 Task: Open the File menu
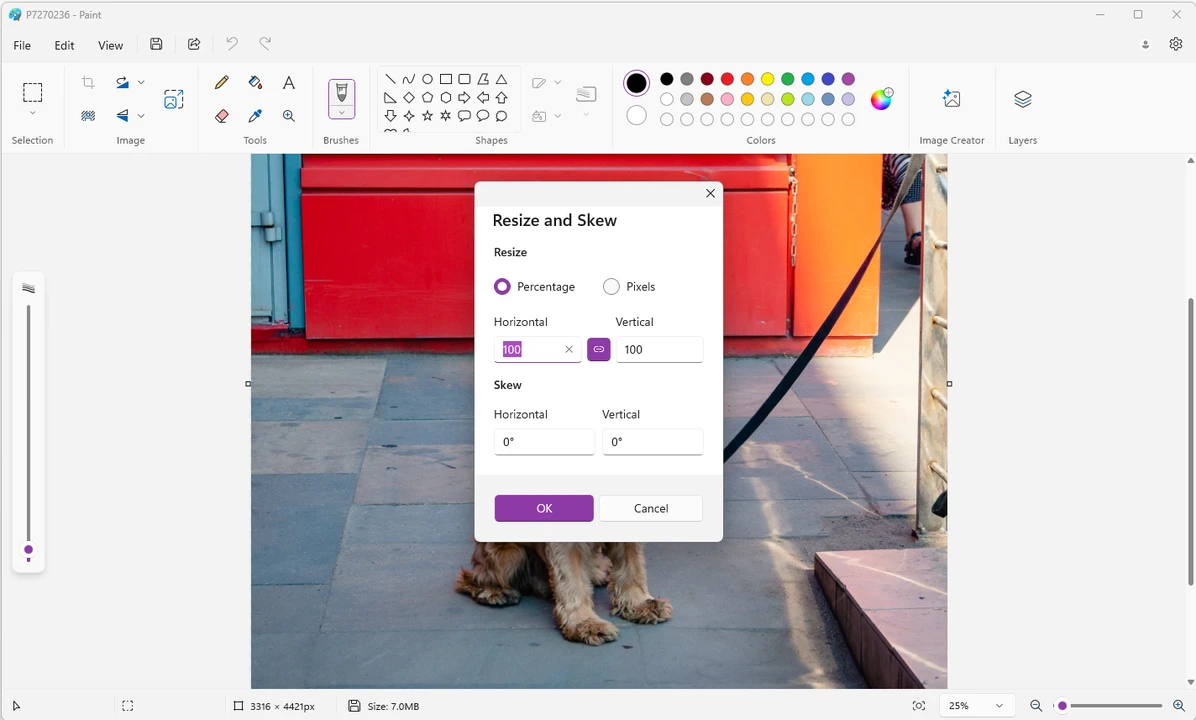tap(21, 45)
